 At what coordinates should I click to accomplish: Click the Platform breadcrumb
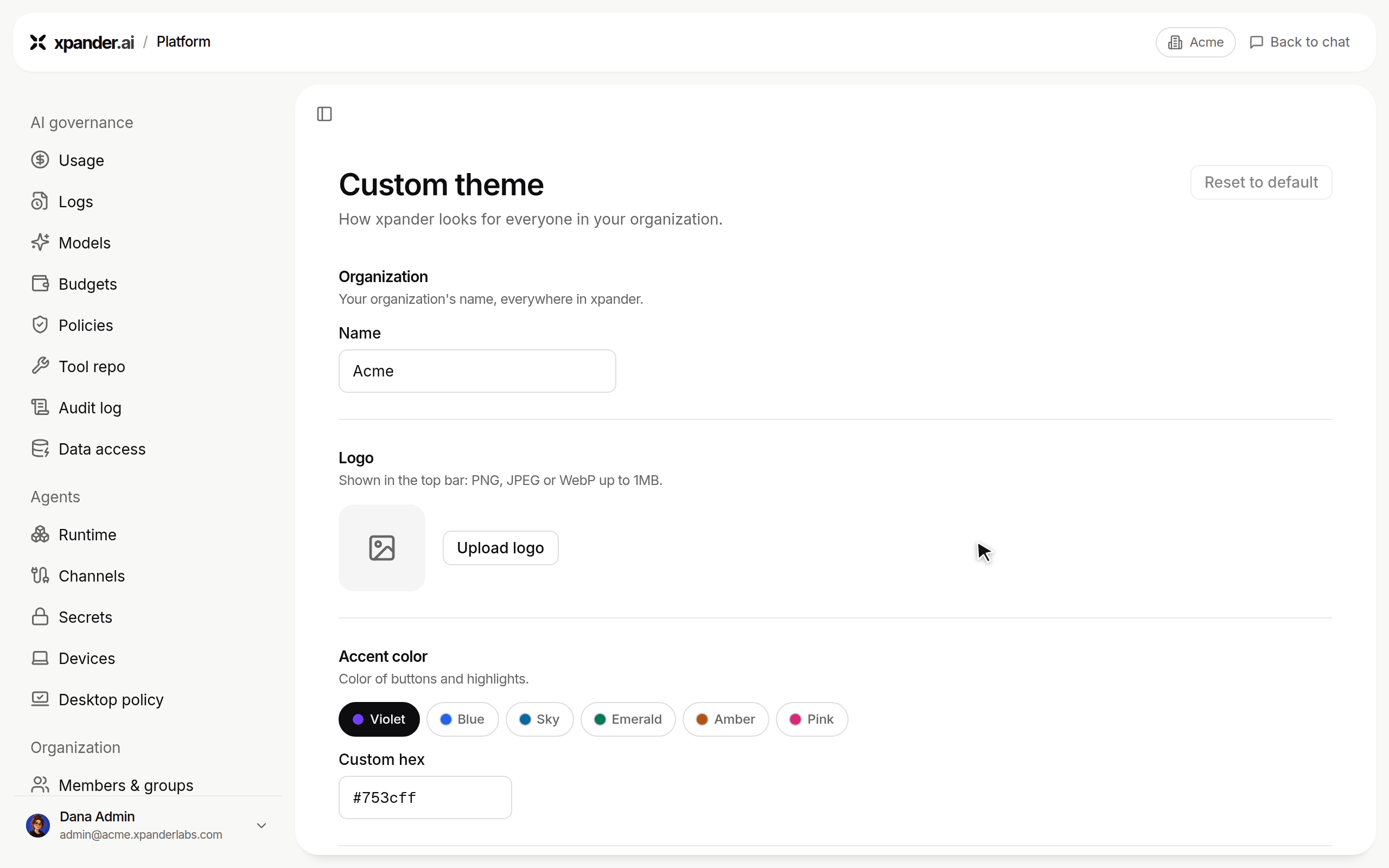coord(183,42)
